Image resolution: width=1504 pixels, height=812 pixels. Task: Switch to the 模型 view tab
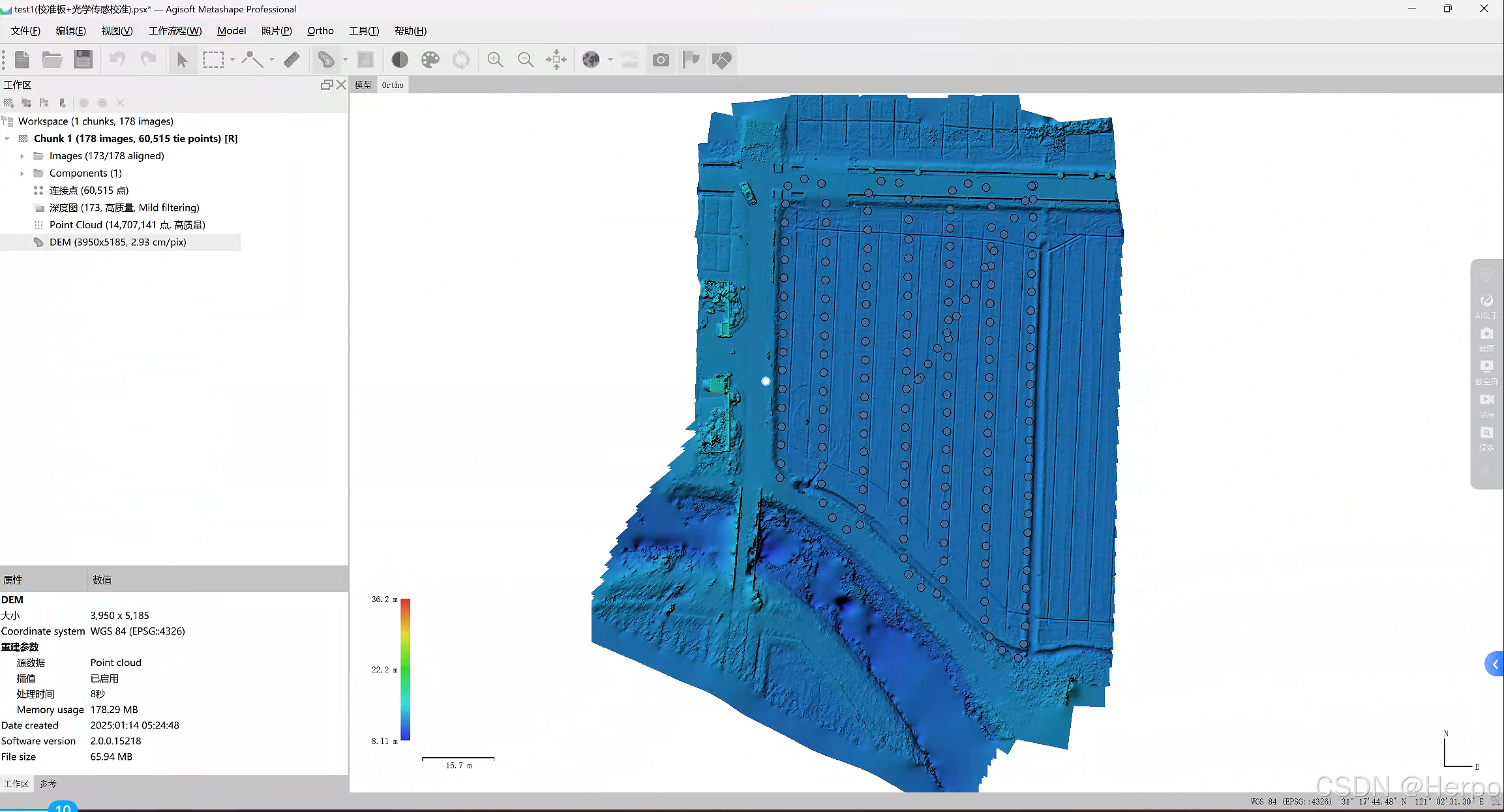tap(363, 85)
